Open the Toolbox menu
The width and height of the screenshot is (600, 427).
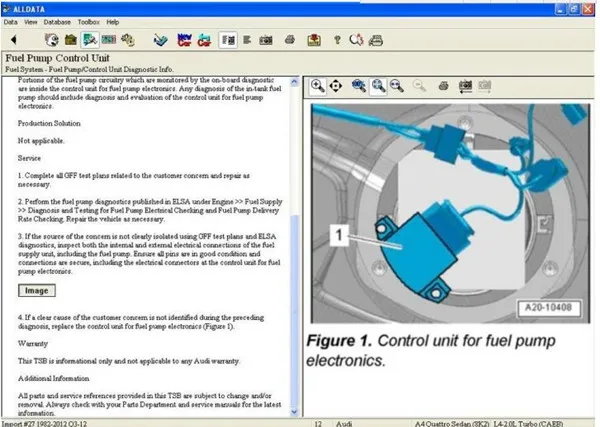[88, 22]
